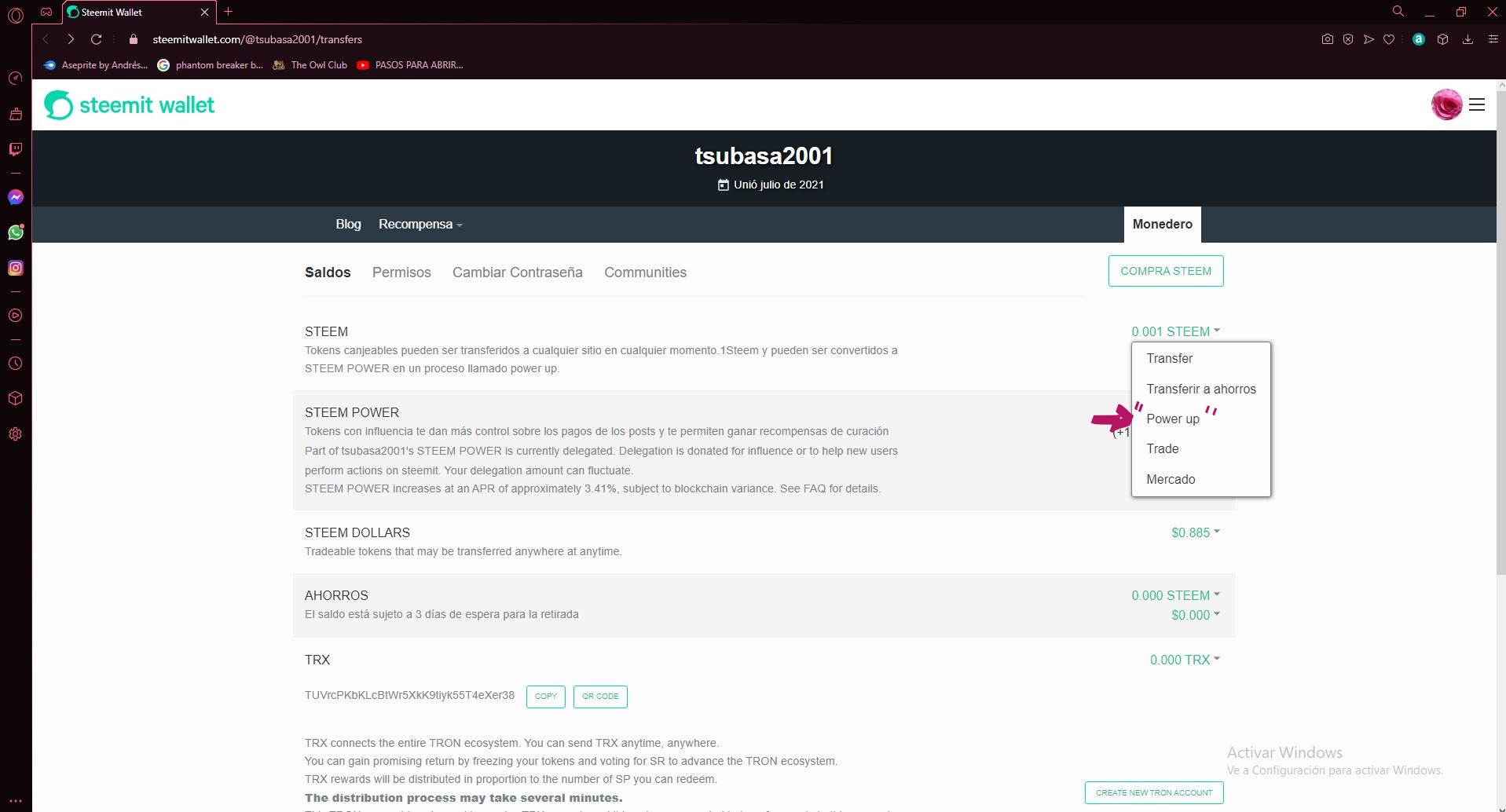This screenshot has width=1506, height=812.
Task: Click CREATE NEW TRON ACCOUNT button
Action: (1154, 792)
